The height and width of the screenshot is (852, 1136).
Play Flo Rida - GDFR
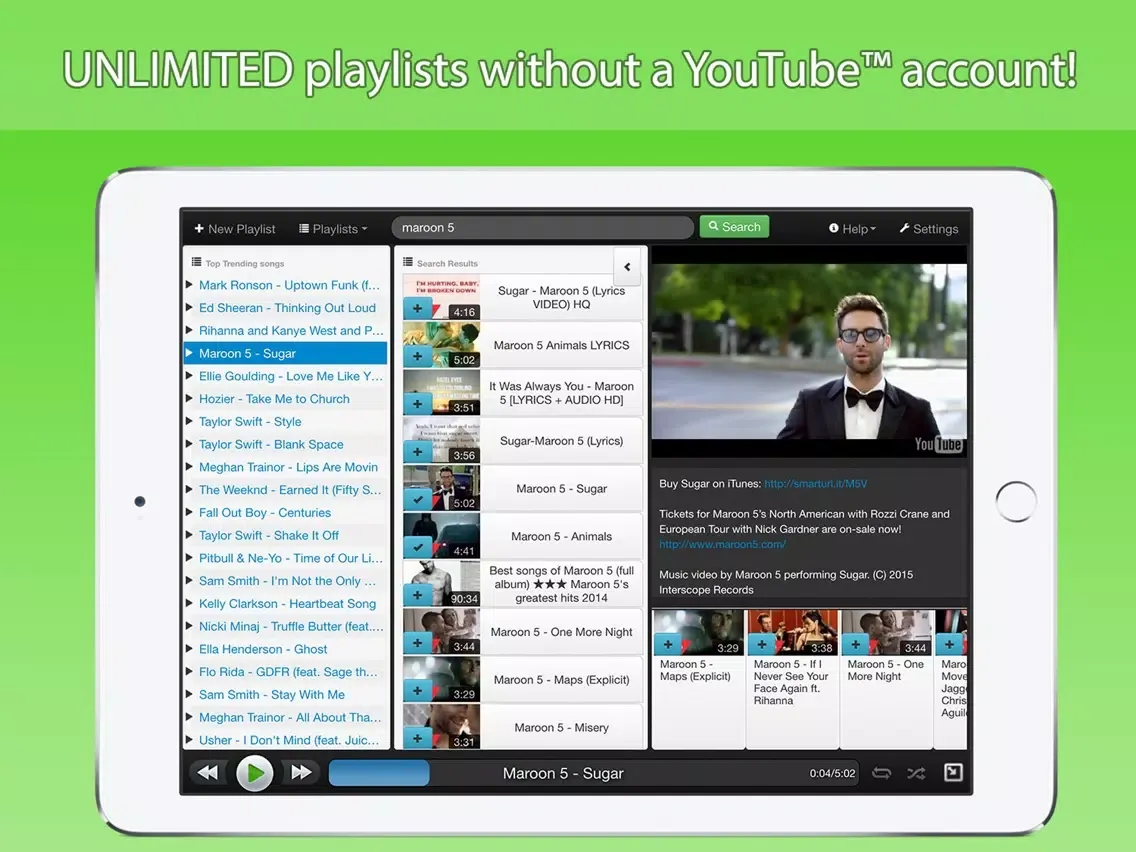click(x=285, y=672)
